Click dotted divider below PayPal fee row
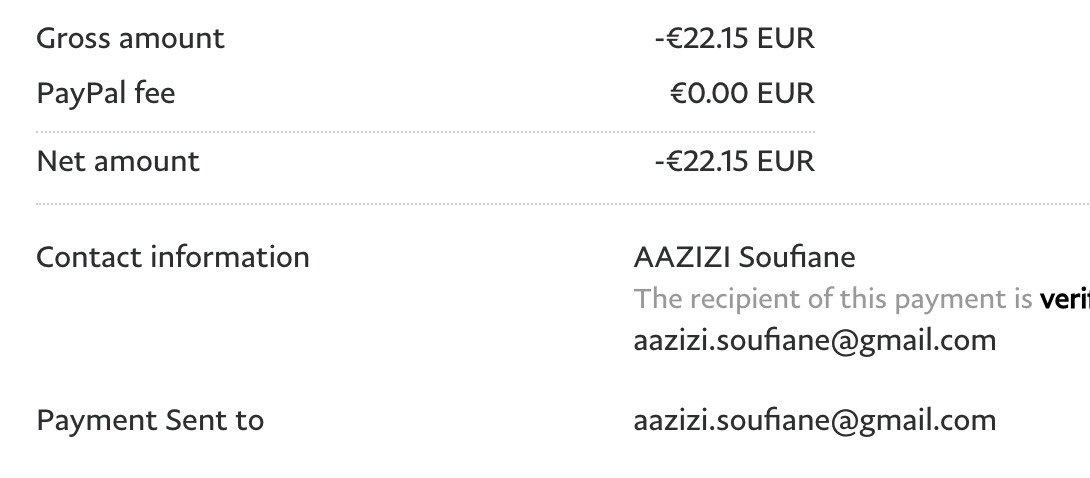The height and width of the screenshot is (478, 1090). tap(425, 132)
